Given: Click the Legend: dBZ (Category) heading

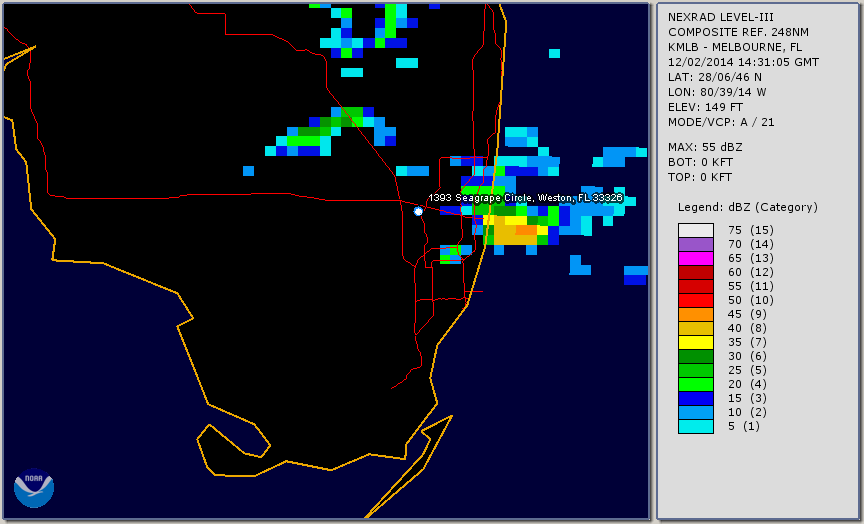Looking at the screenshot, I should (x=748, y=207).
